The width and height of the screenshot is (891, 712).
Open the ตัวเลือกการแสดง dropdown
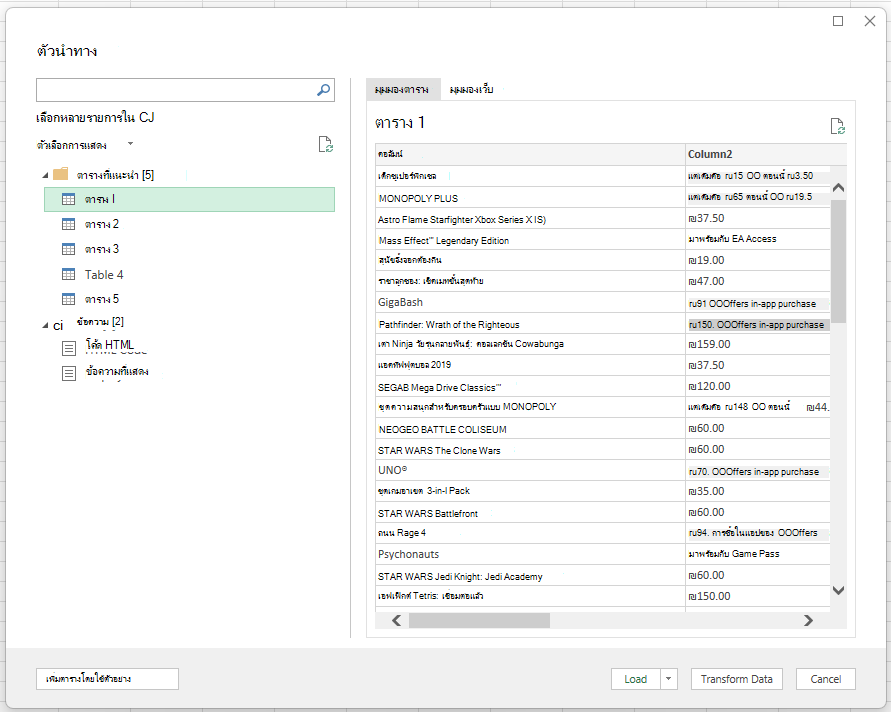click(130, 144)
